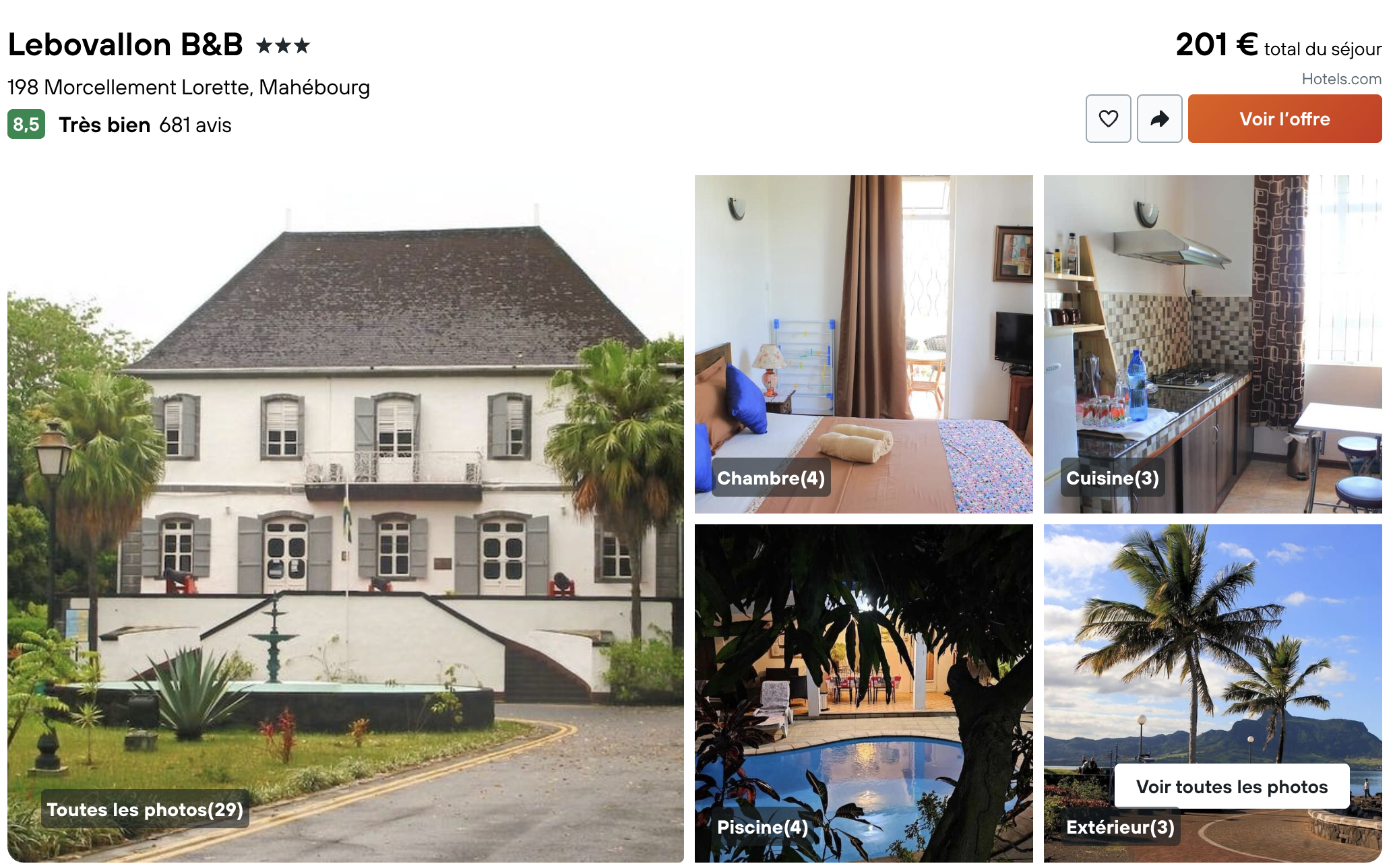Open the Cuisine(3) kitchen photo
The width and height of the screenshot is (1395, 868).
tap(1212, 344)
